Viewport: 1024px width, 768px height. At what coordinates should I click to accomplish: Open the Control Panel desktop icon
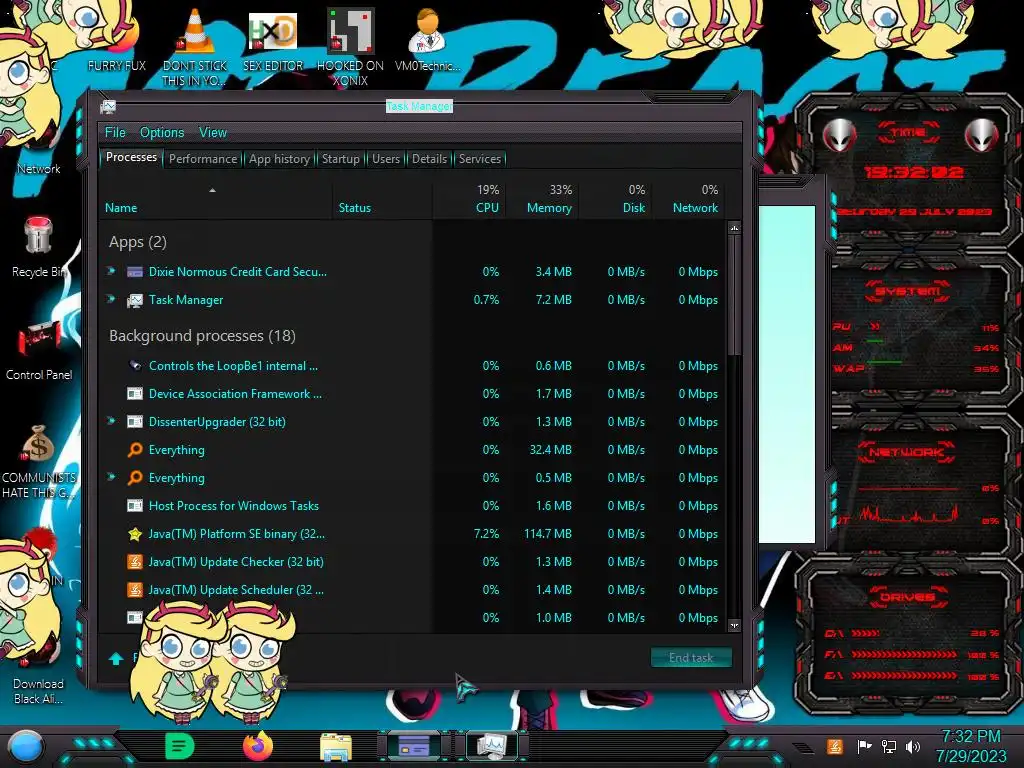pyautogui.click(x=39, y=350)
